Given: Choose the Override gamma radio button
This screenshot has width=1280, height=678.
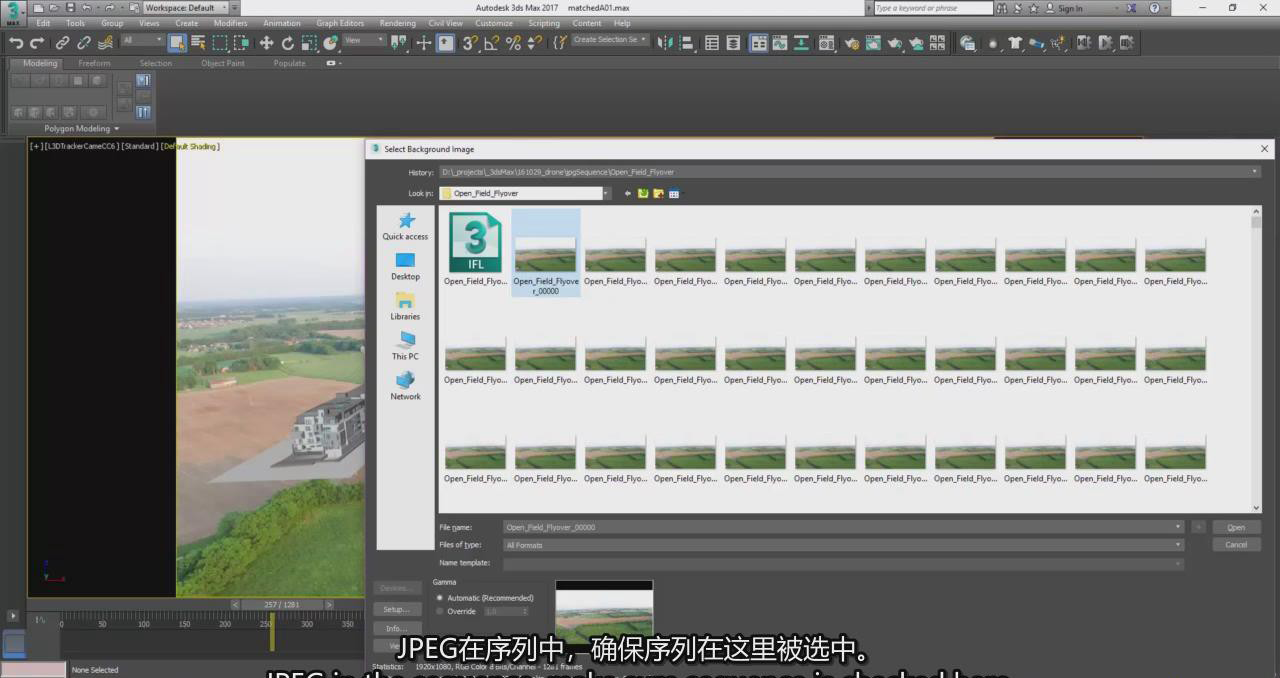Looking at the screenshot, I should pos(440,611).
